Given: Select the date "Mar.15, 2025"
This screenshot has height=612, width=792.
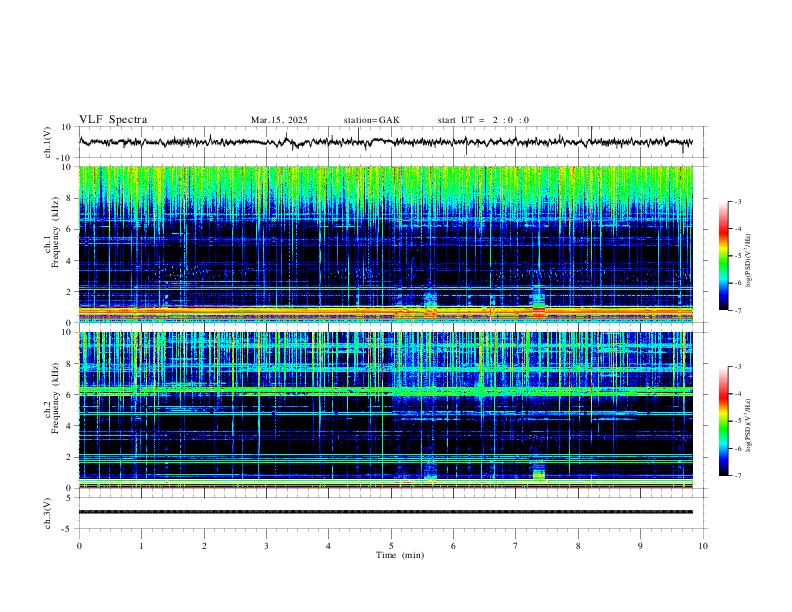Looking at the screenshot, I should pos(279,120).
